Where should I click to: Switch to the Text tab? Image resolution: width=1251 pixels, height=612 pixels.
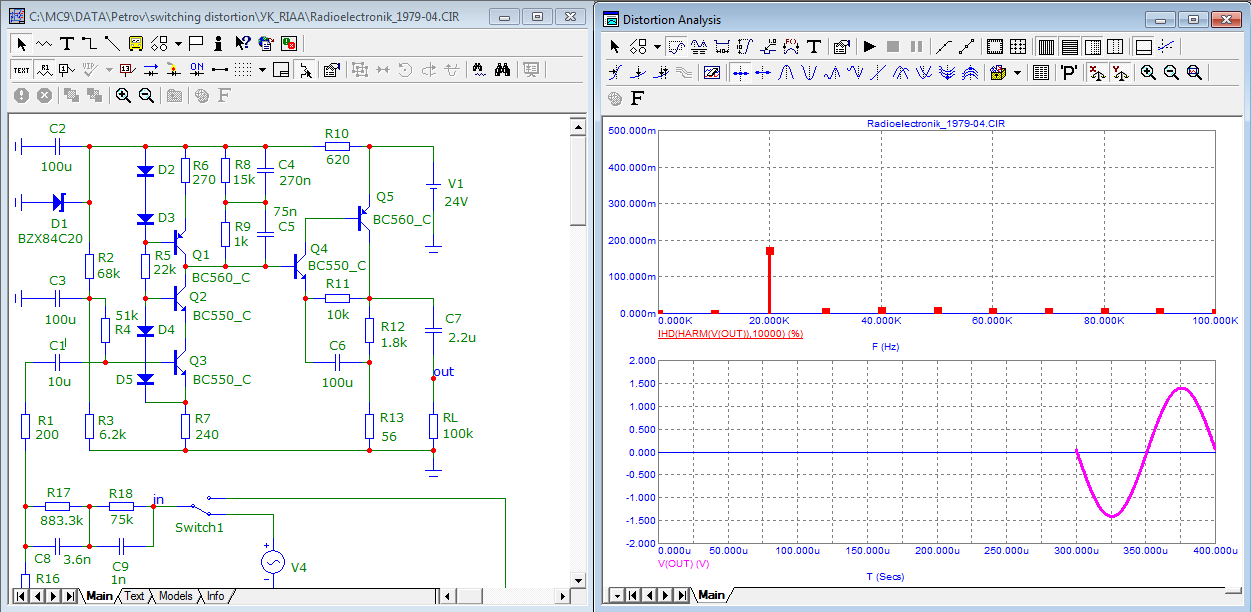point(134,596)
